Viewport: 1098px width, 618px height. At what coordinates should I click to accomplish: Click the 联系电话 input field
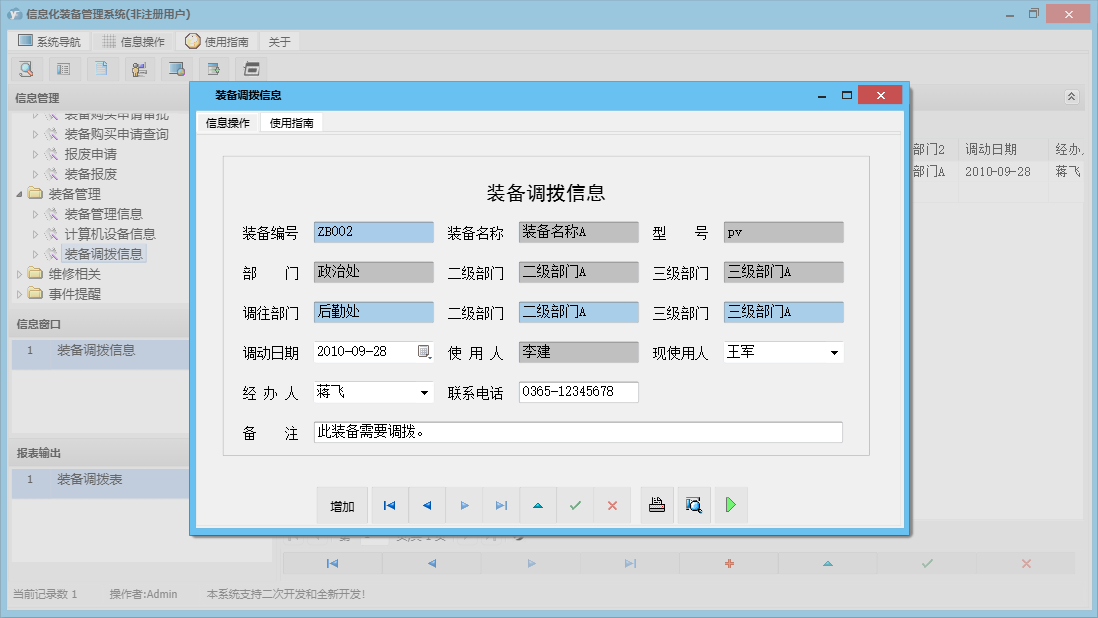click(x=578, y=392)
